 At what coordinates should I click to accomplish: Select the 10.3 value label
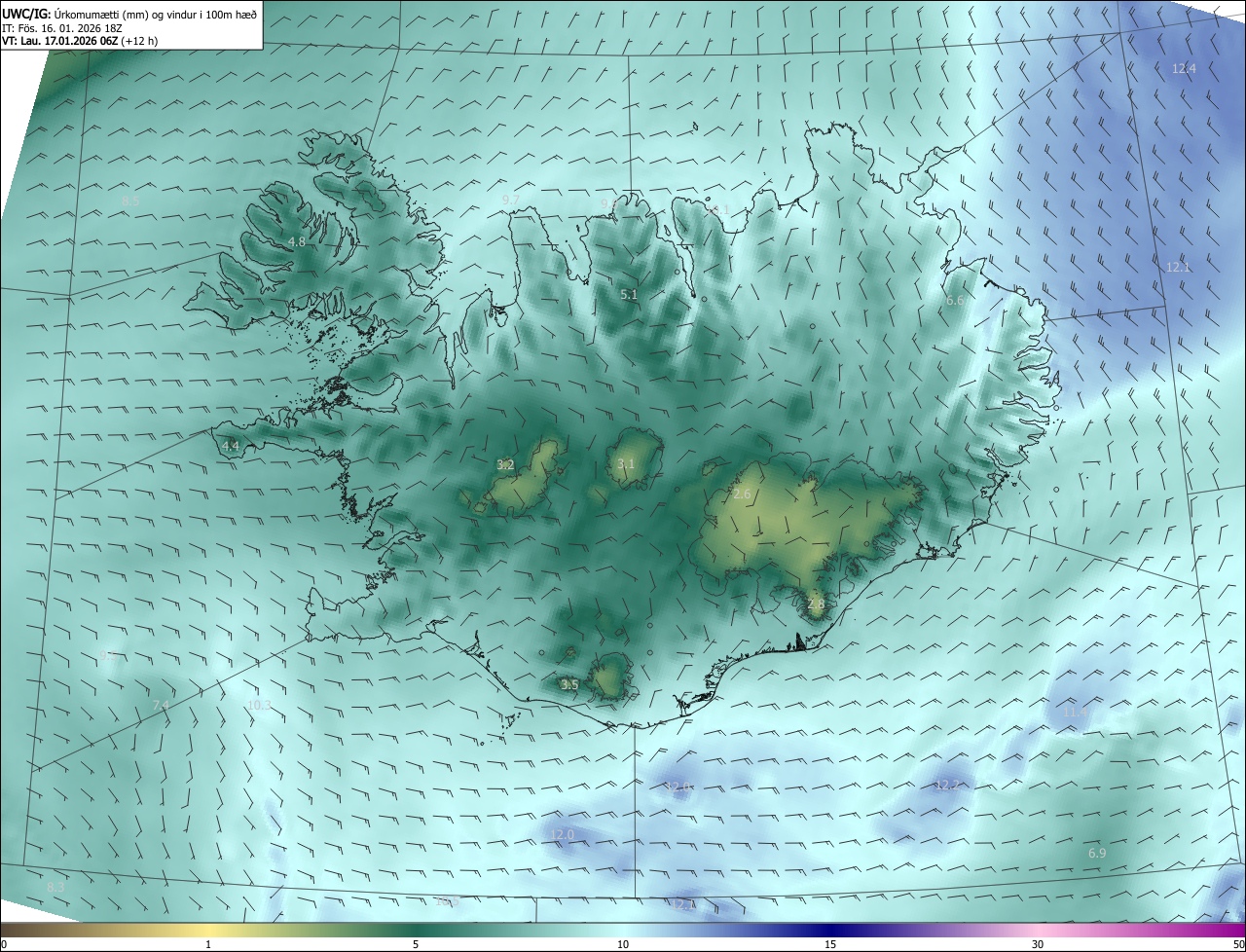point(259,705)
